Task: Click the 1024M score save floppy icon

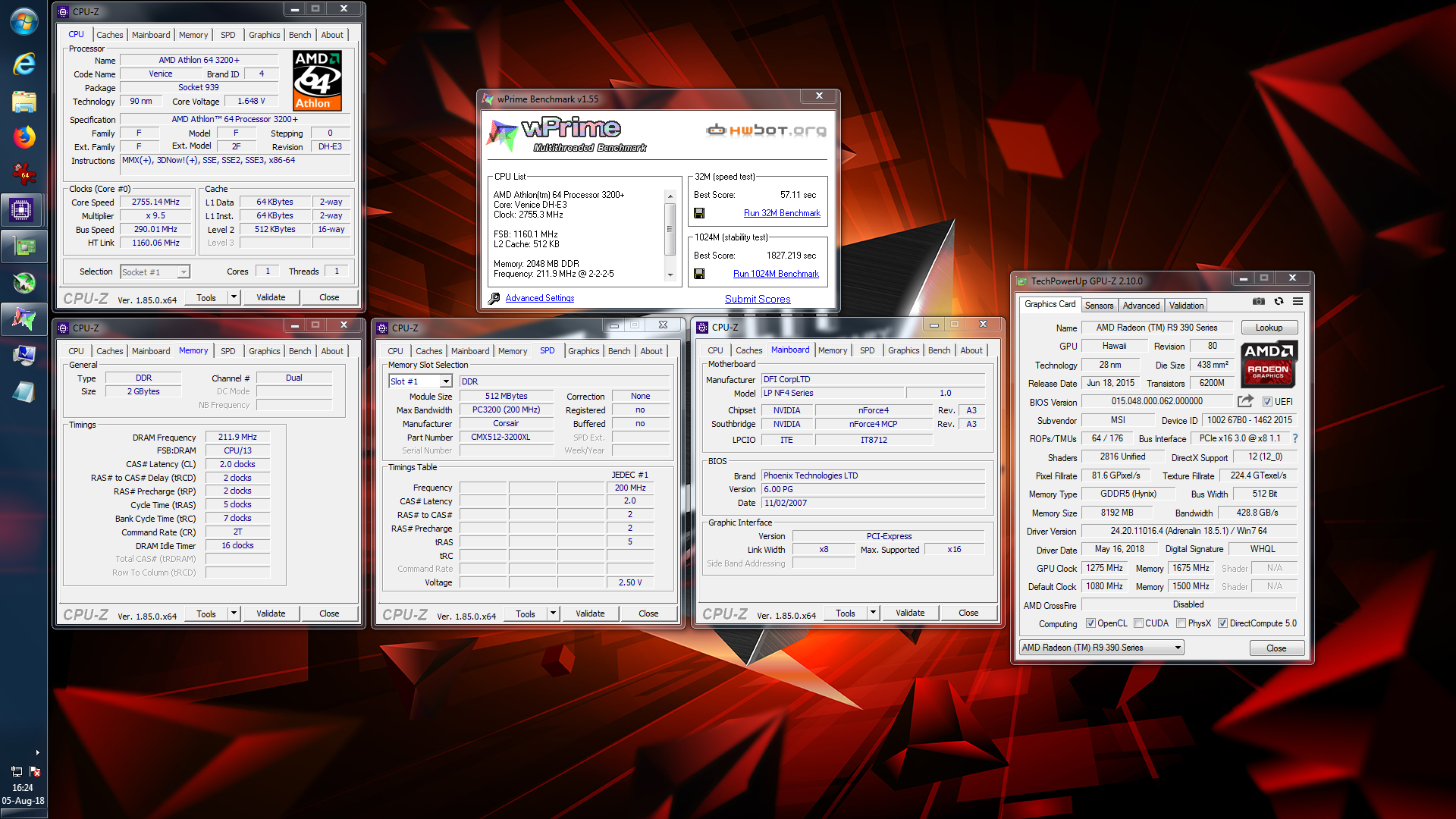Action: tap(699, 274)
